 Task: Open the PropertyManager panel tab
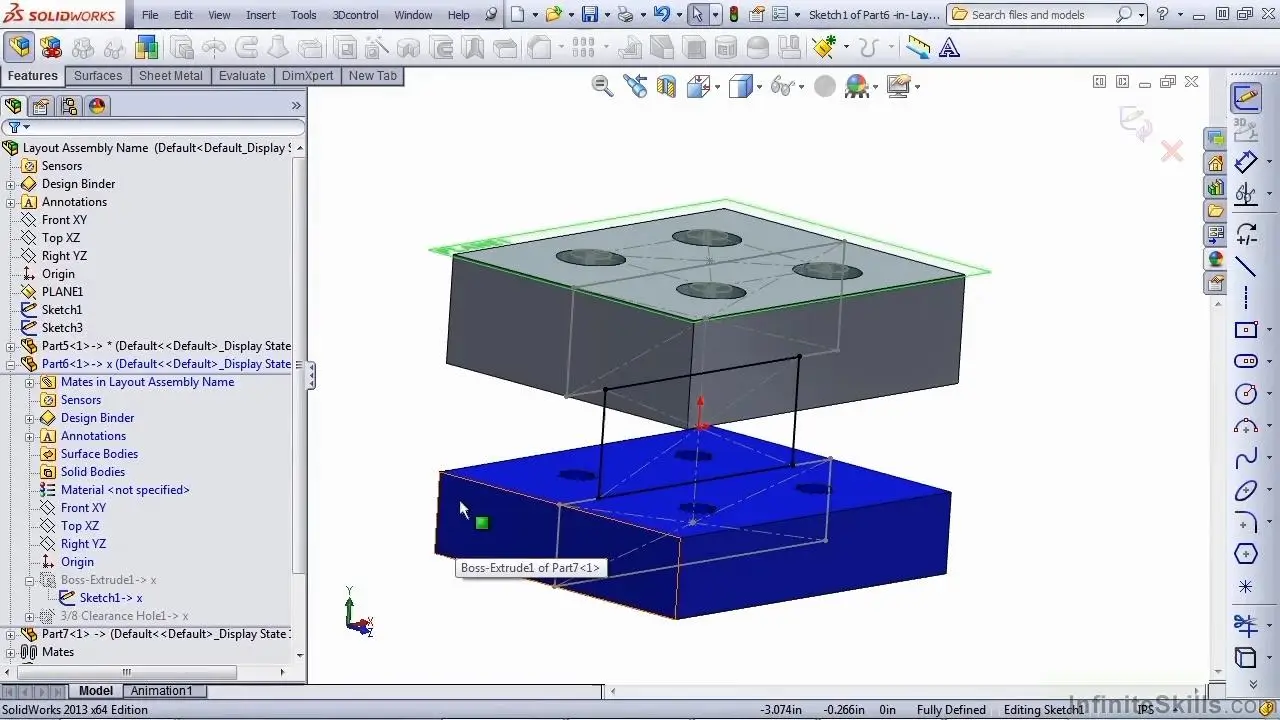tap(41, 106)
